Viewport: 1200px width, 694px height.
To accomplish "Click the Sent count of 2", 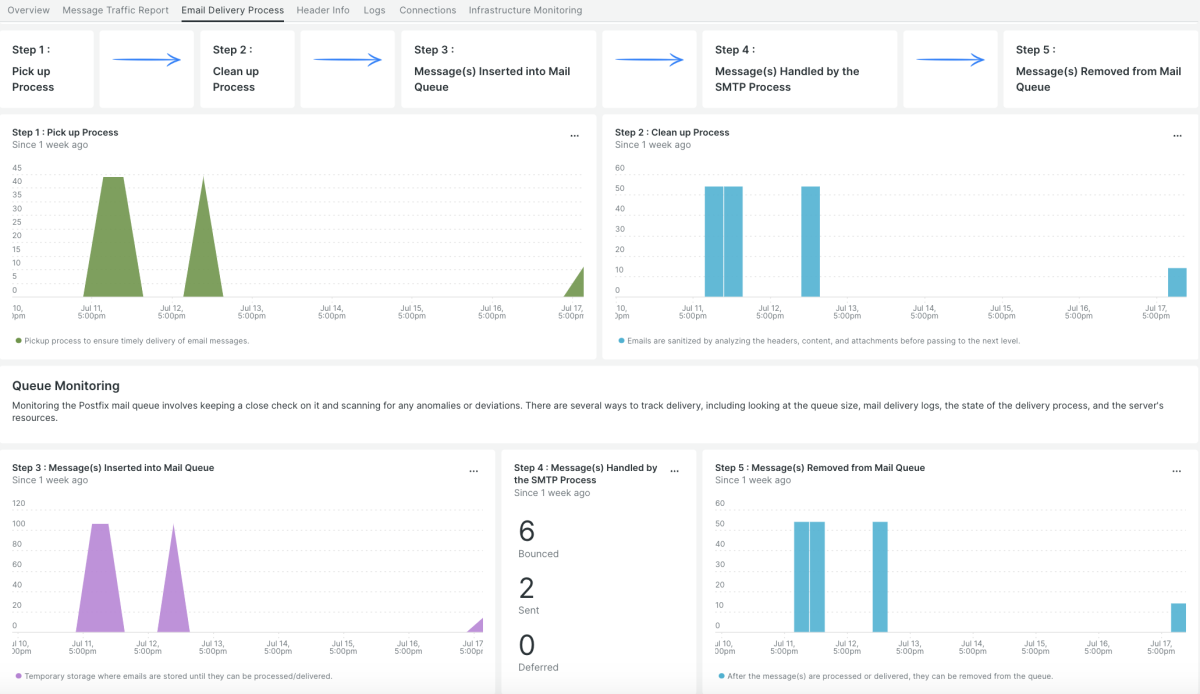I will point(527,588).
